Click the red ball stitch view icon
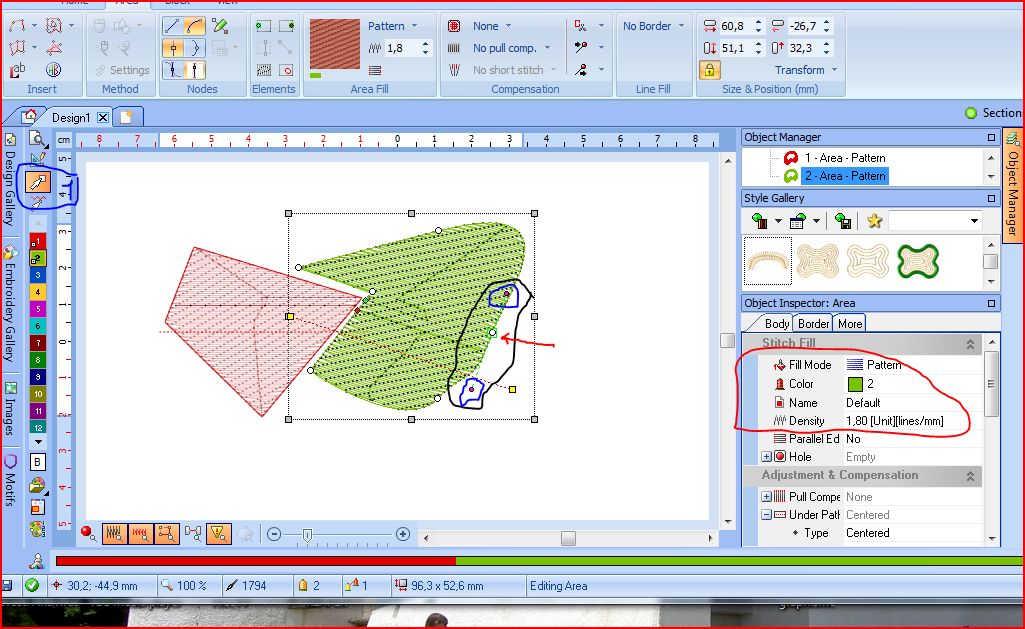This screenshot has width=1025, height=629. point(88,534)
